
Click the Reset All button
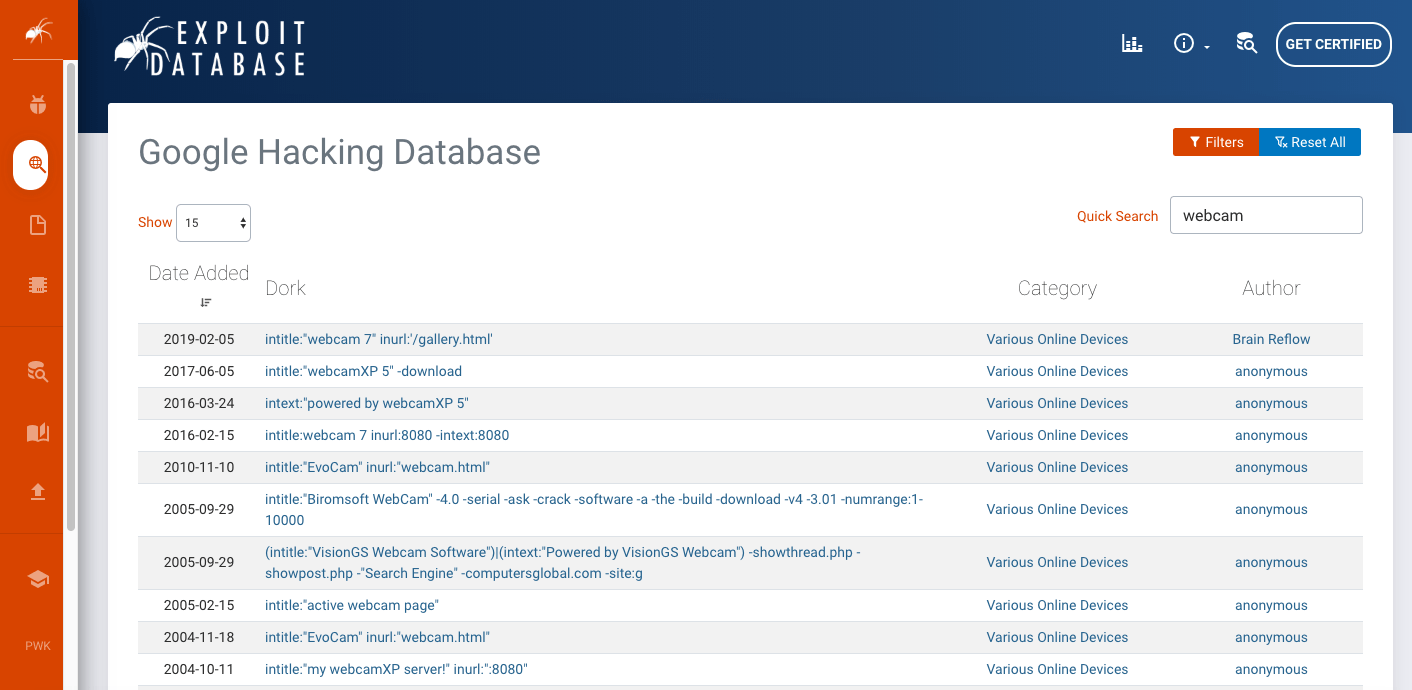pyautogui.click(x=1310, y=142)
